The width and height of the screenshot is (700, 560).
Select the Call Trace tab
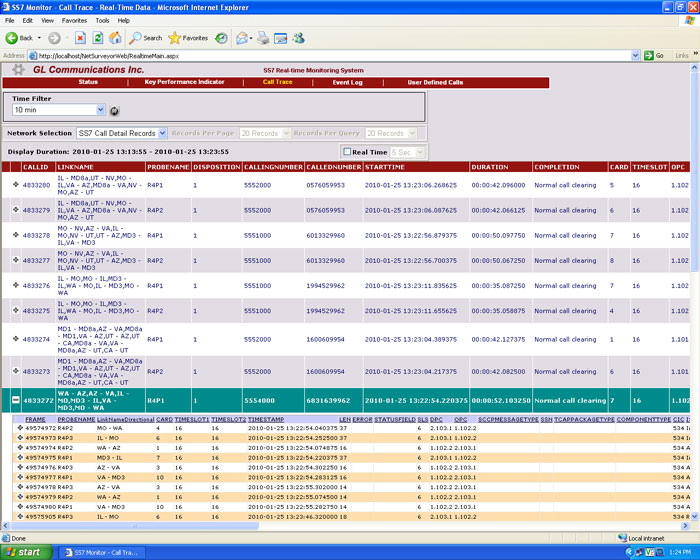[277, 82]
